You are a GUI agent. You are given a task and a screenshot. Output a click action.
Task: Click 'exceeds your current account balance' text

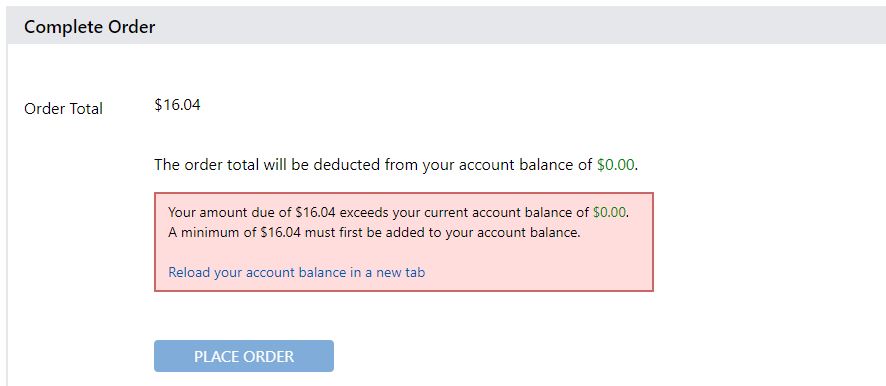[x=465, y=212]
